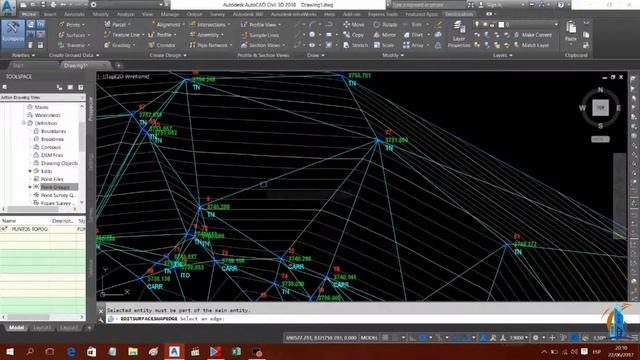Select the Rotate tool
640x360 pixels.
click(385, 24)
